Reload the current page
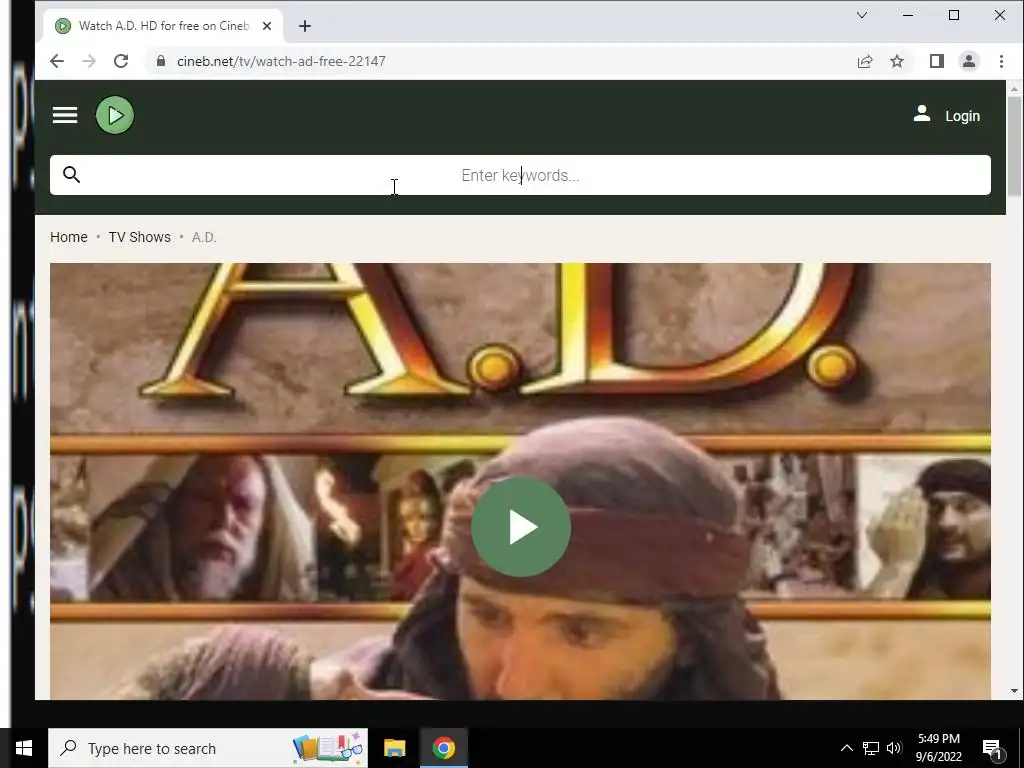The width and height of the screenshot is (1024, 768). [121, 61]
